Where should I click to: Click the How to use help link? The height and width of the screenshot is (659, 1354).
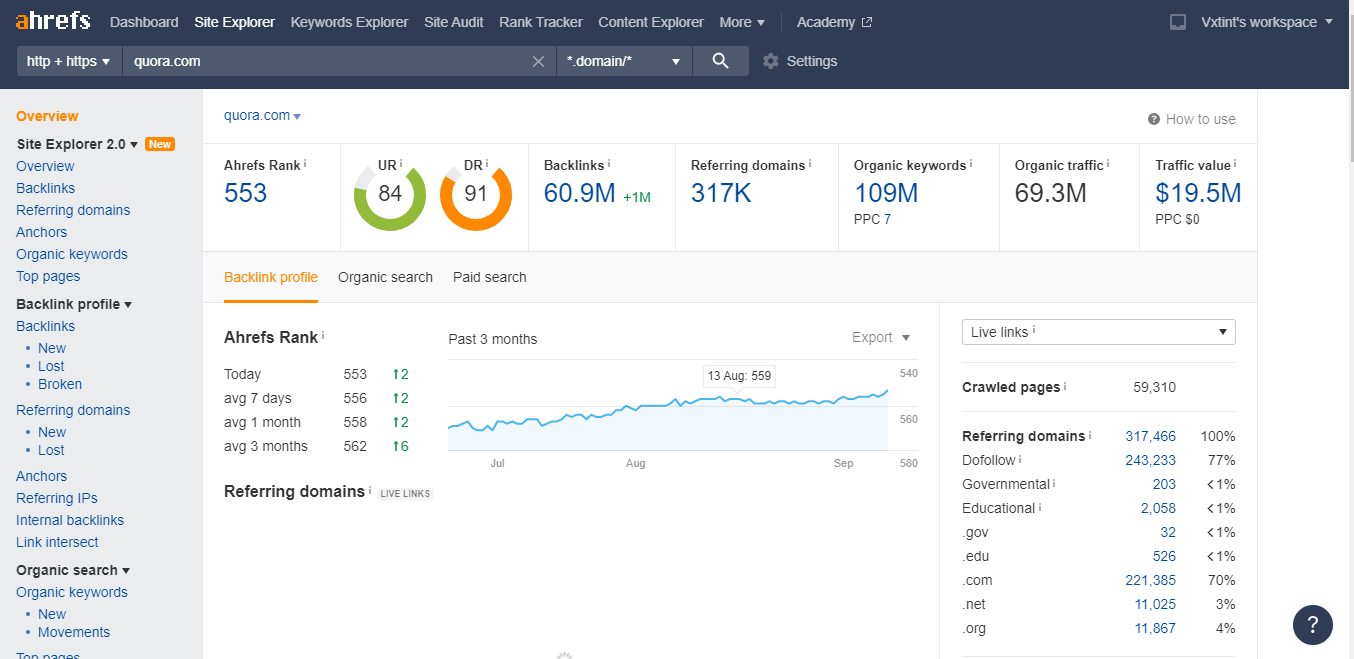point(1191,119)
